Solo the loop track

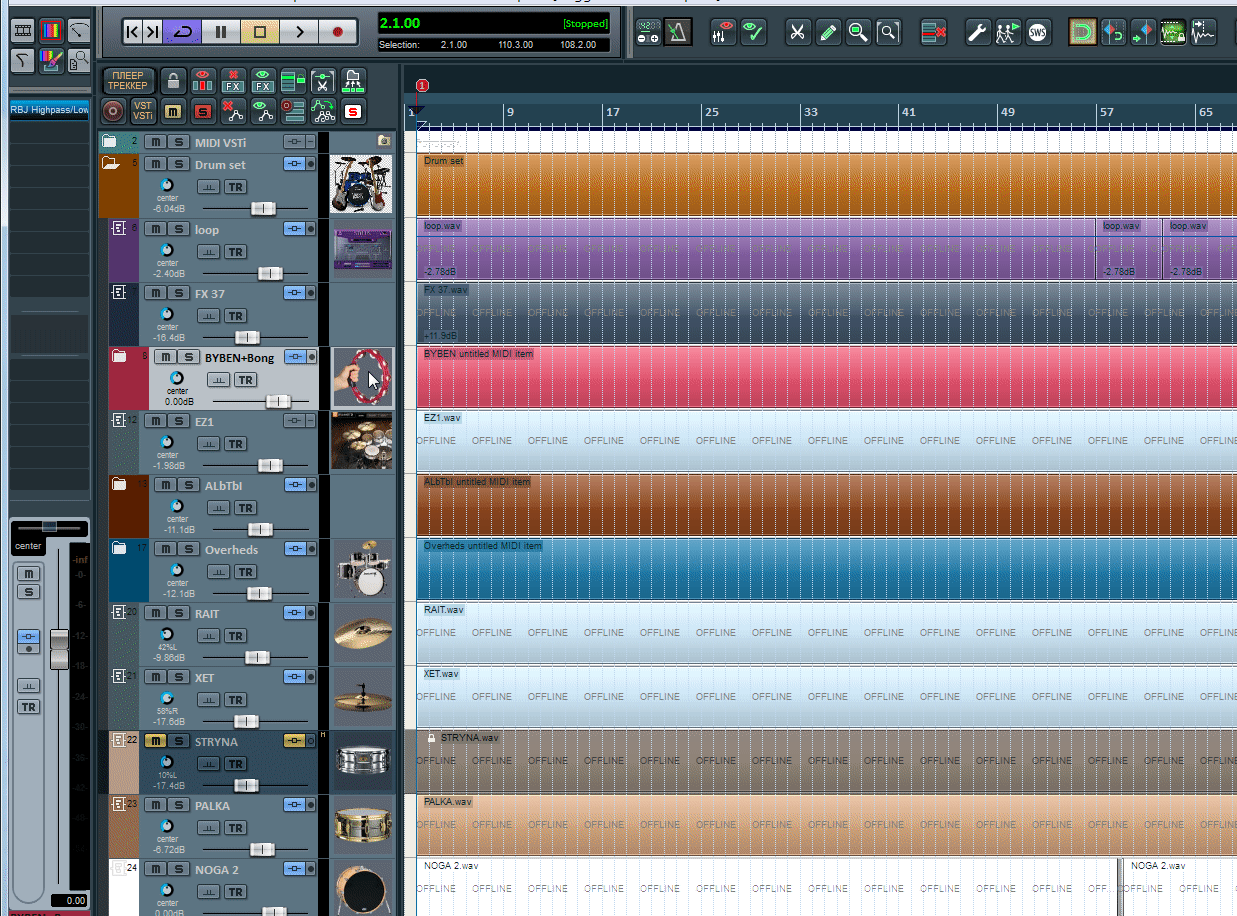point(178,229)
